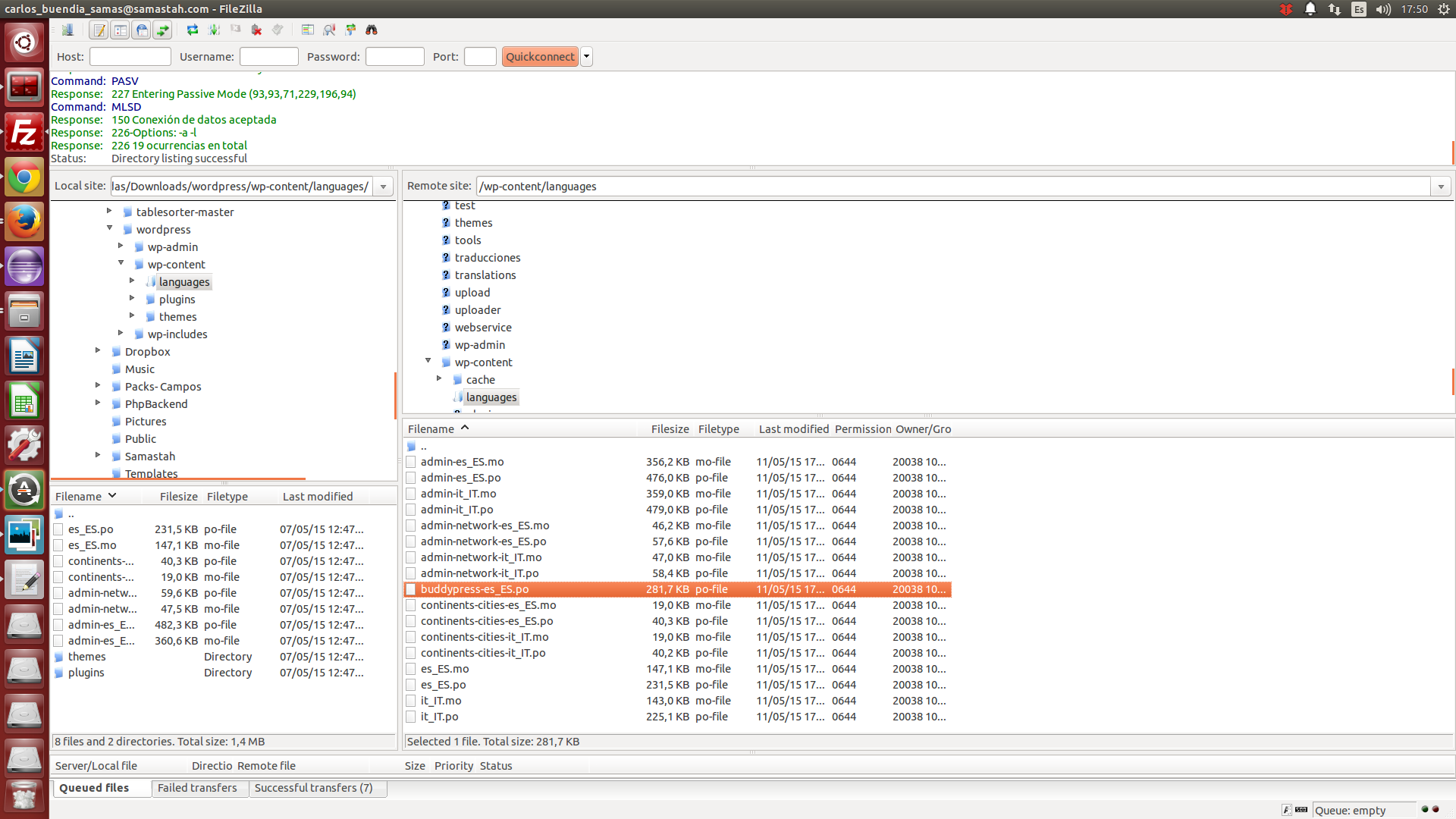Click the binoculars file search icon
The width and height of the screenshot is (1456, 819).
(372, 30)
